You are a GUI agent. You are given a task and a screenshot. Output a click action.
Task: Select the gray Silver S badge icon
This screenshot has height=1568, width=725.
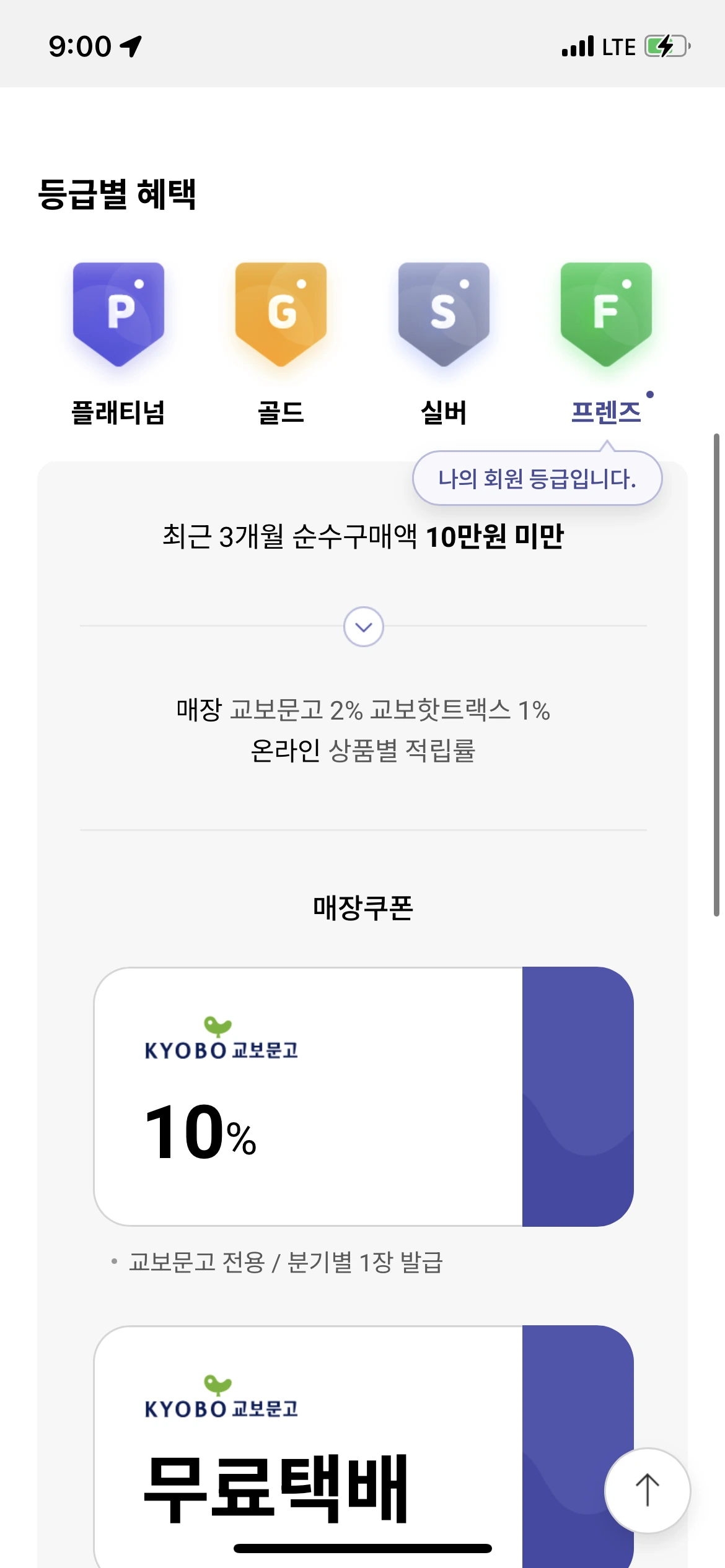click(444, 314)
